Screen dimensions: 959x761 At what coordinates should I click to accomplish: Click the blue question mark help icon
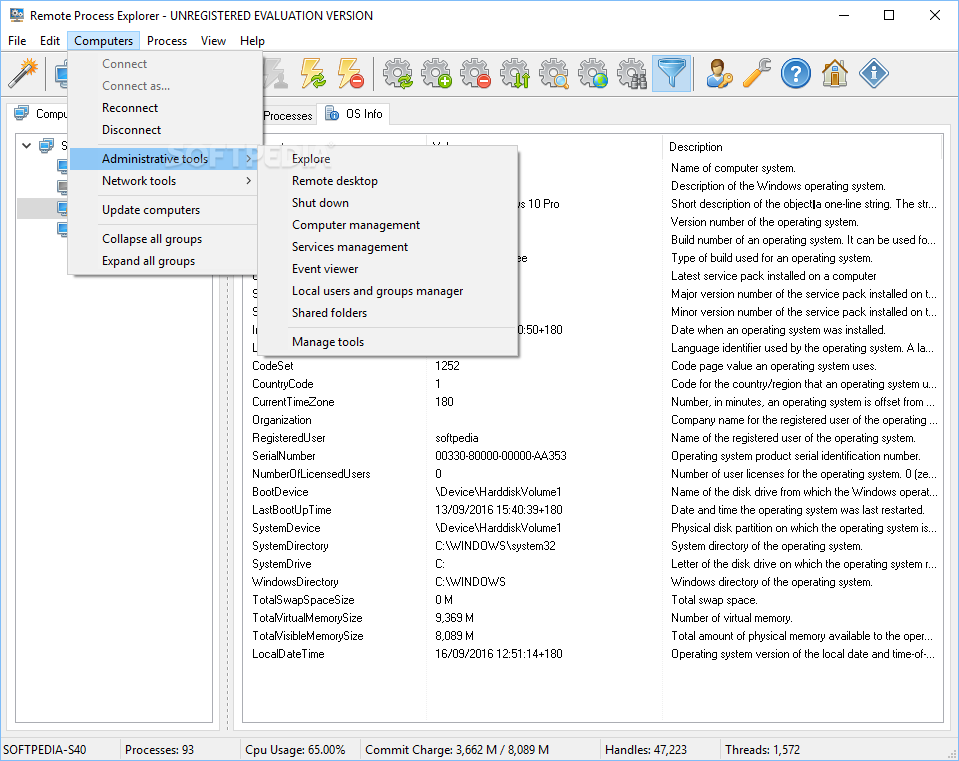796,73
